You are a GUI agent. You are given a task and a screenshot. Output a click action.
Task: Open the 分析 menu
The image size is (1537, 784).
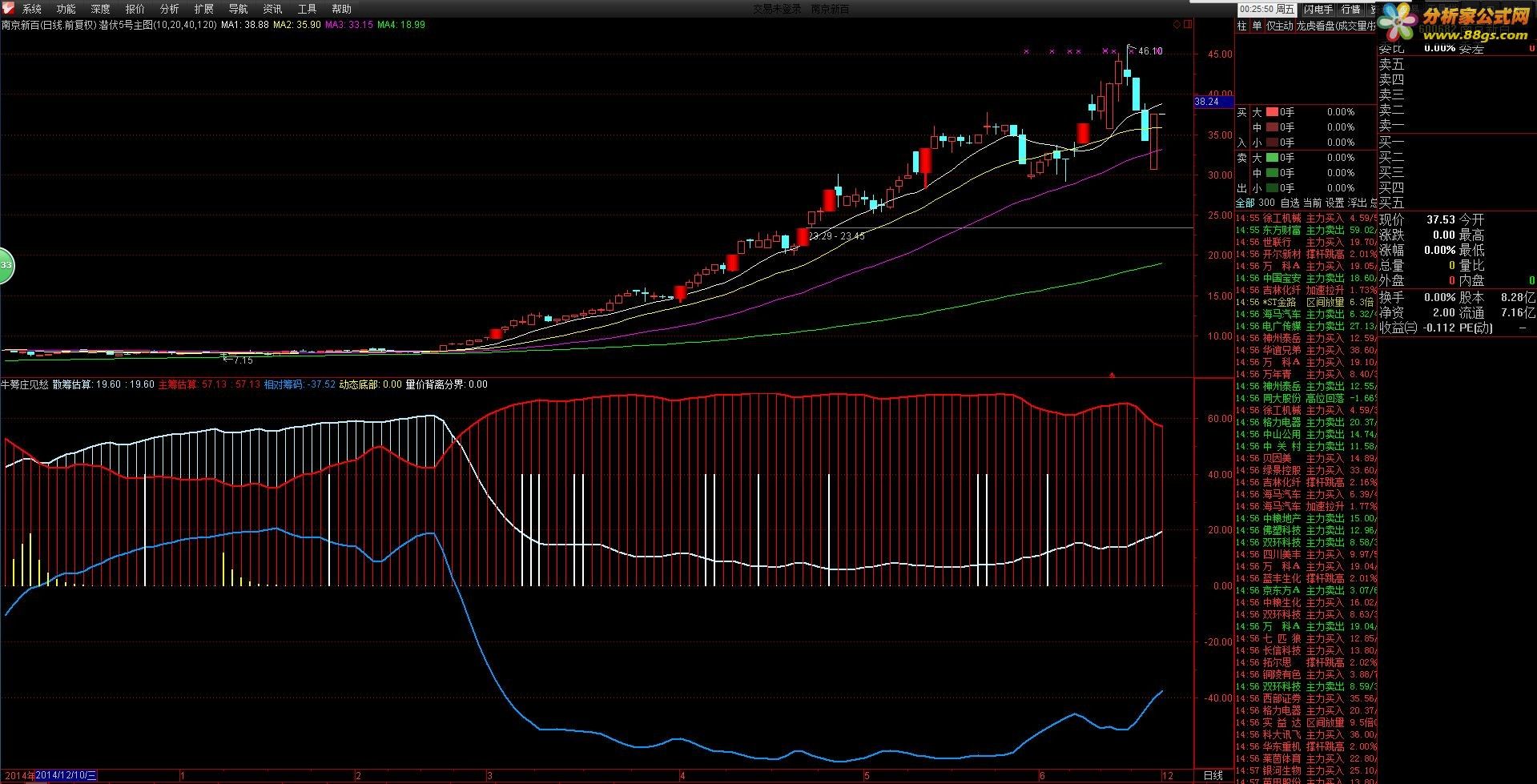coord(170,9)
